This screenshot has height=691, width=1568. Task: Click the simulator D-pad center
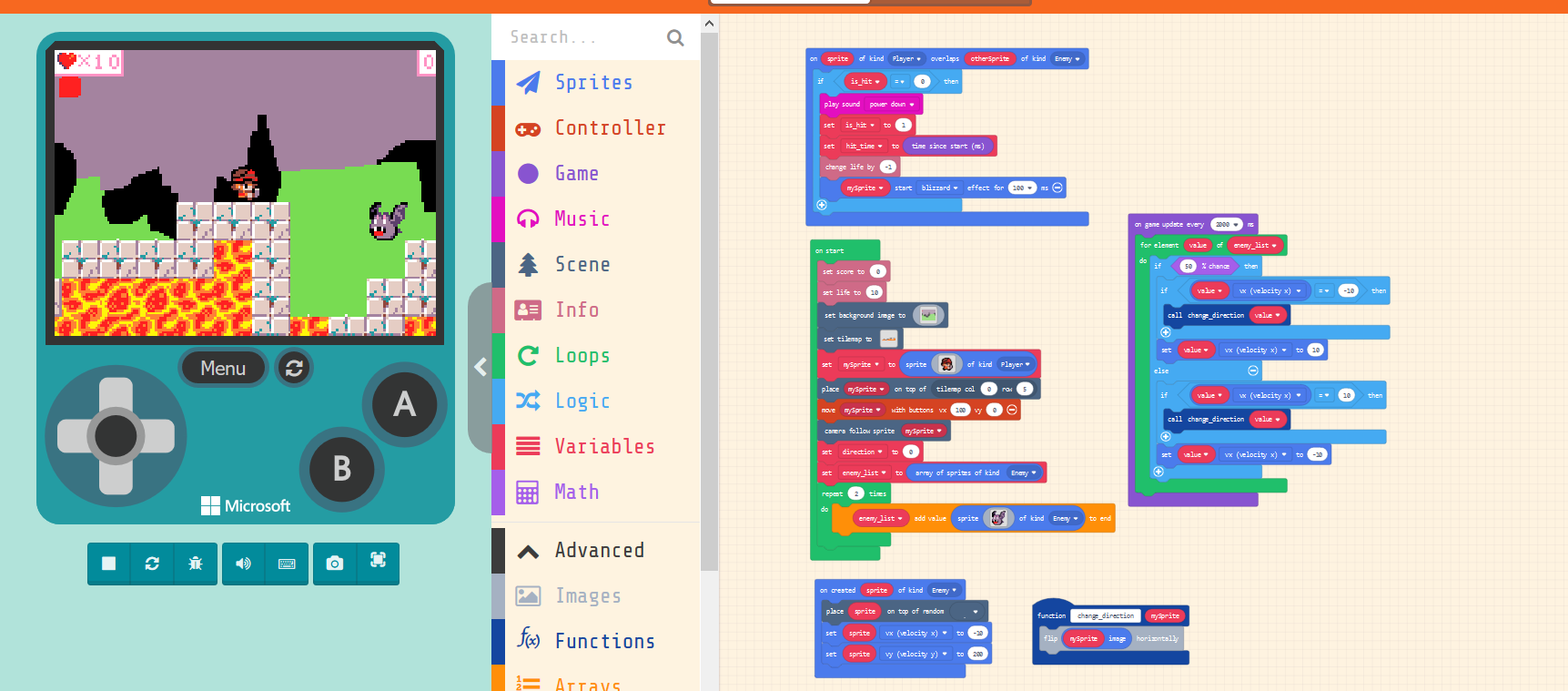(x=116, y=436)
